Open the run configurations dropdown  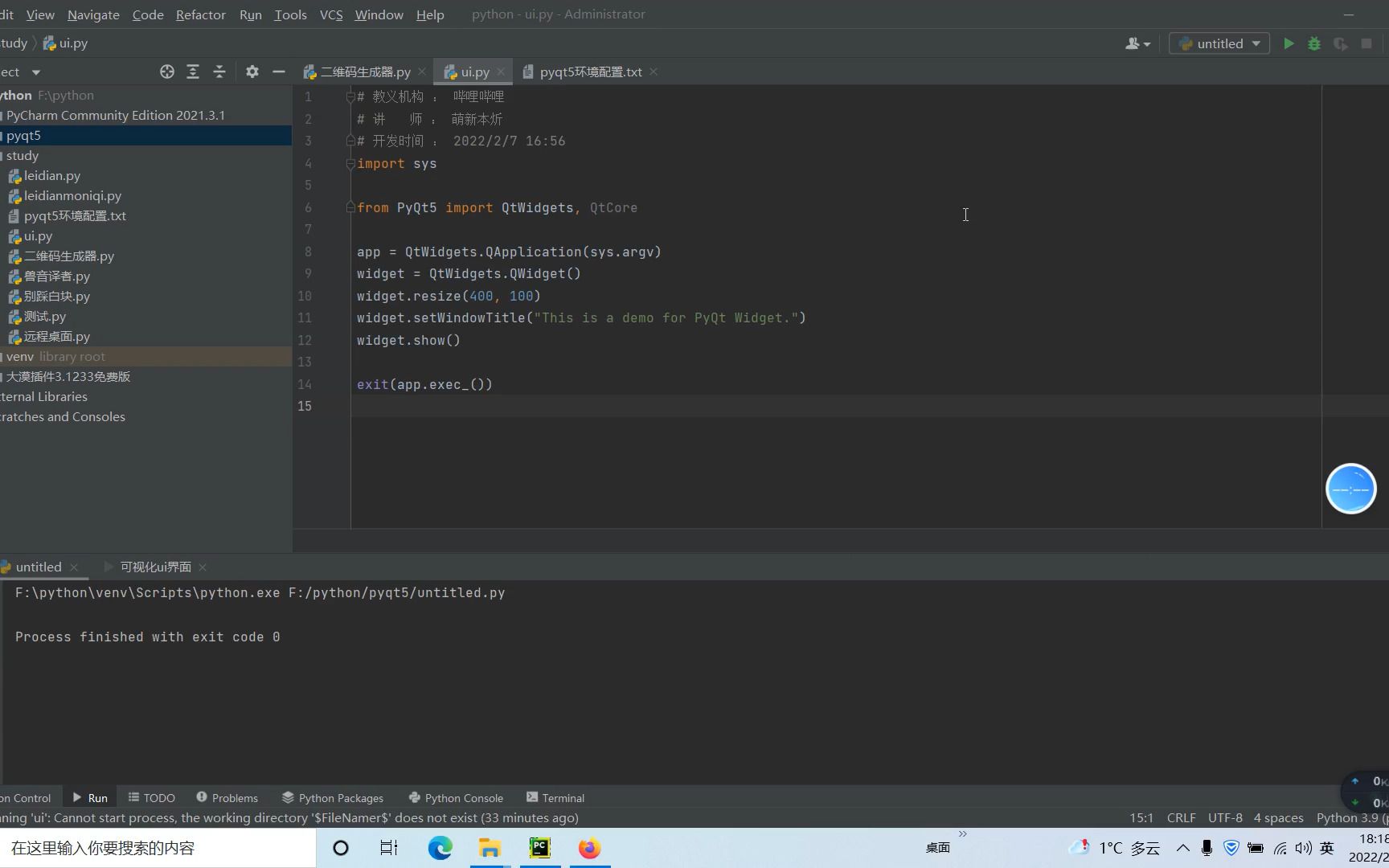click(1256, 43)
